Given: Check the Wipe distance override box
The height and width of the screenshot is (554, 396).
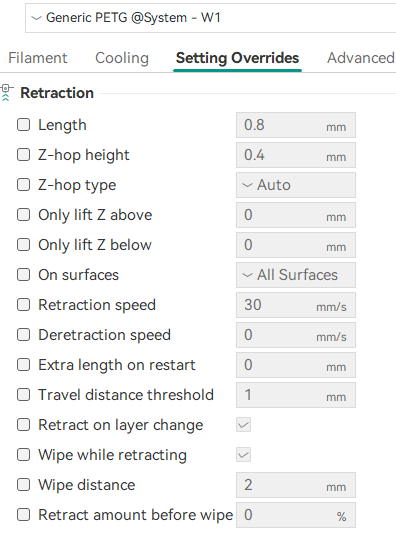Looking at the screenshot, I should [23, 485].
